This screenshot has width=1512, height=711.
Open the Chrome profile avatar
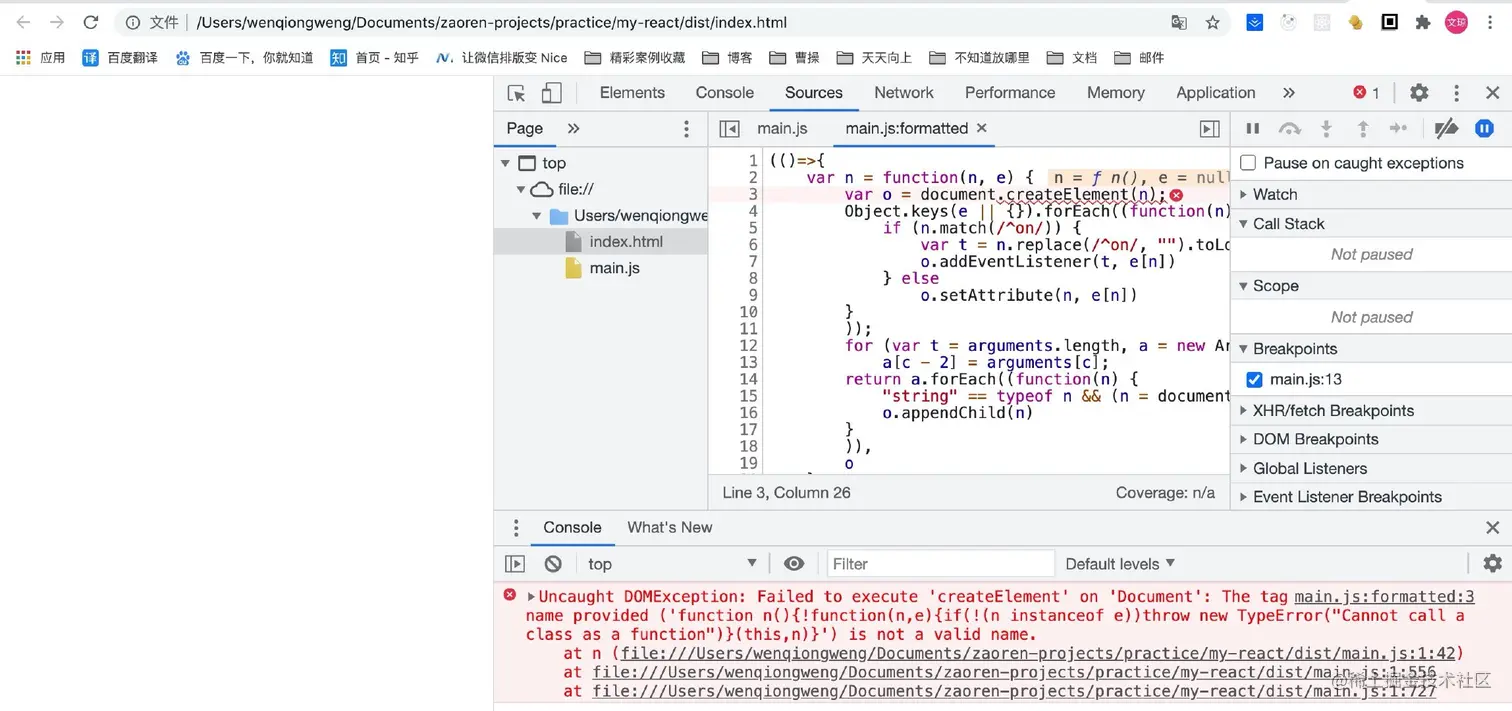pyautogui.click(x=1456, y=22)
